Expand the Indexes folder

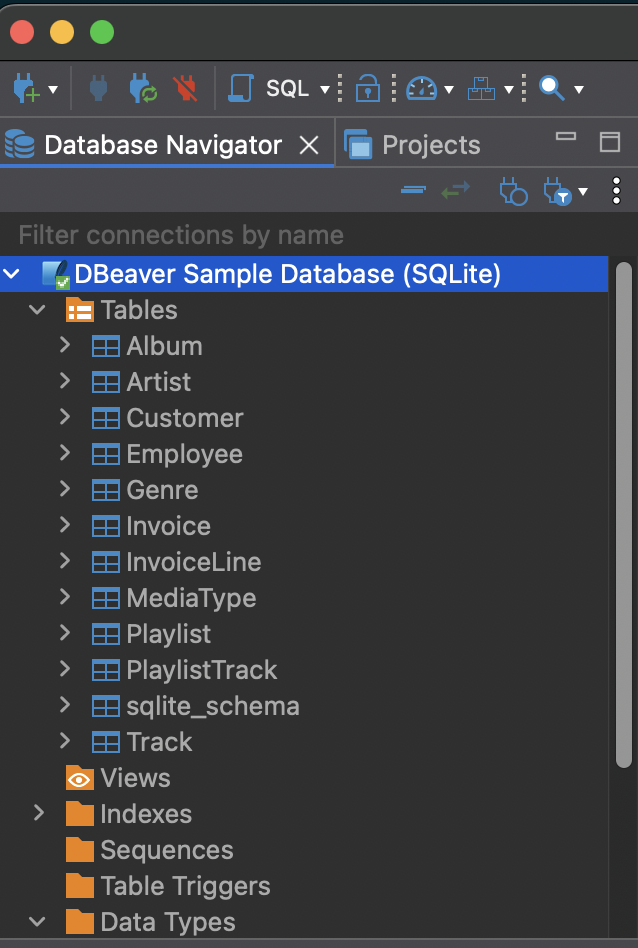39,814
